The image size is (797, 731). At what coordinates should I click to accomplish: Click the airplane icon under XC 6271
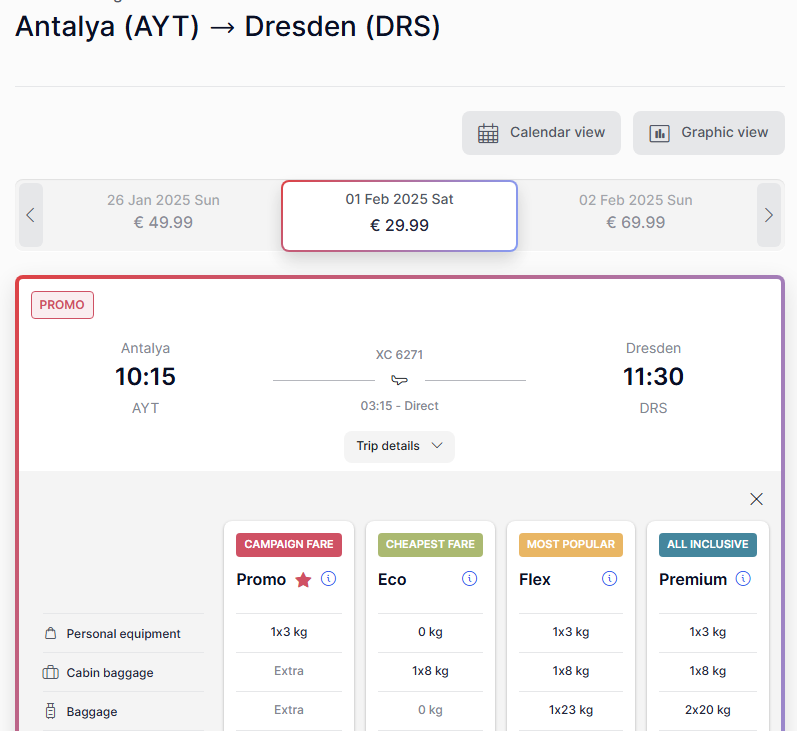[400, 380]
